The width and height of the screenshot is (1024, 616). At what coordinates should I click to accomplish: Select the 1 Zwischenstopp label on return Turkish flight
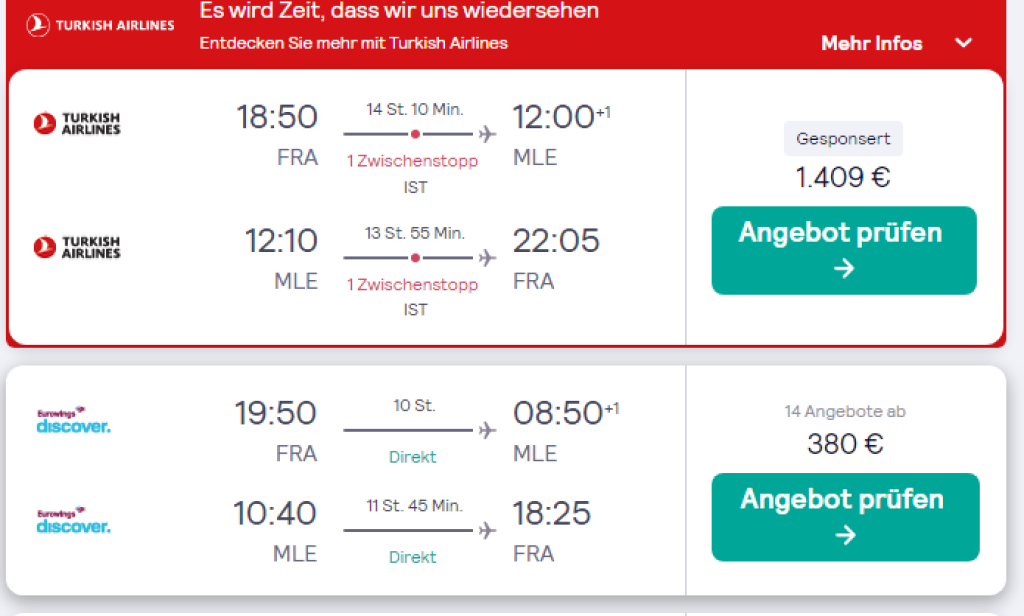pos(412,285)
